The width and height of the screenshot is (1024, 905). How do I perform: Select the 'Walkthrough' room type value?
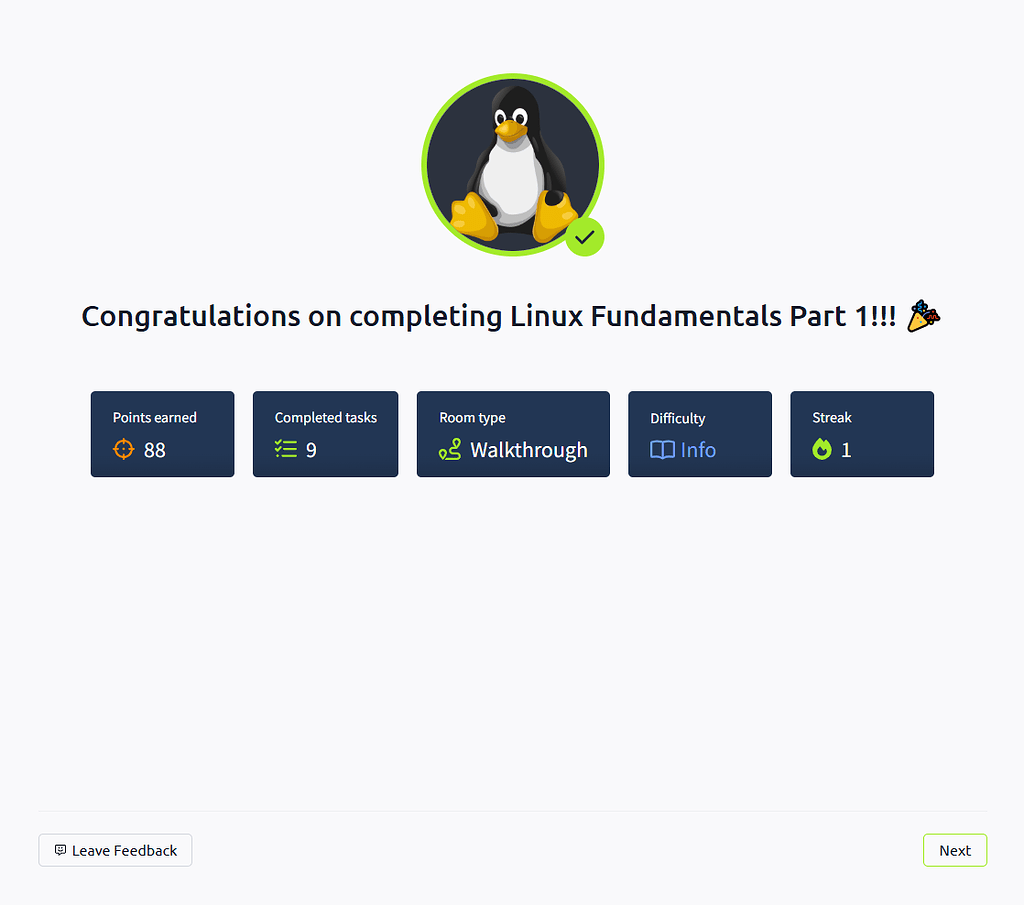pos(529,450)
